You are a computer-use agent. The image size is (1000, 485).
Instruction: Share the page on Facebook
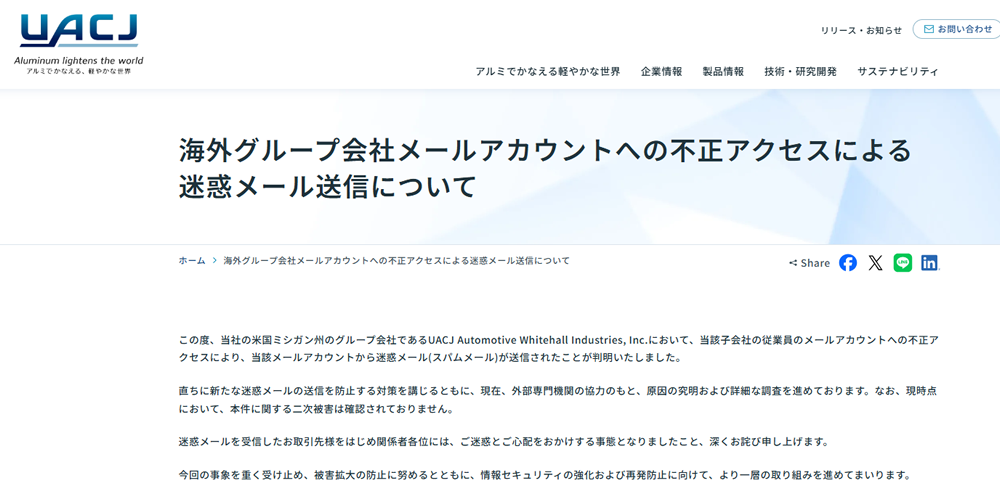848,263
